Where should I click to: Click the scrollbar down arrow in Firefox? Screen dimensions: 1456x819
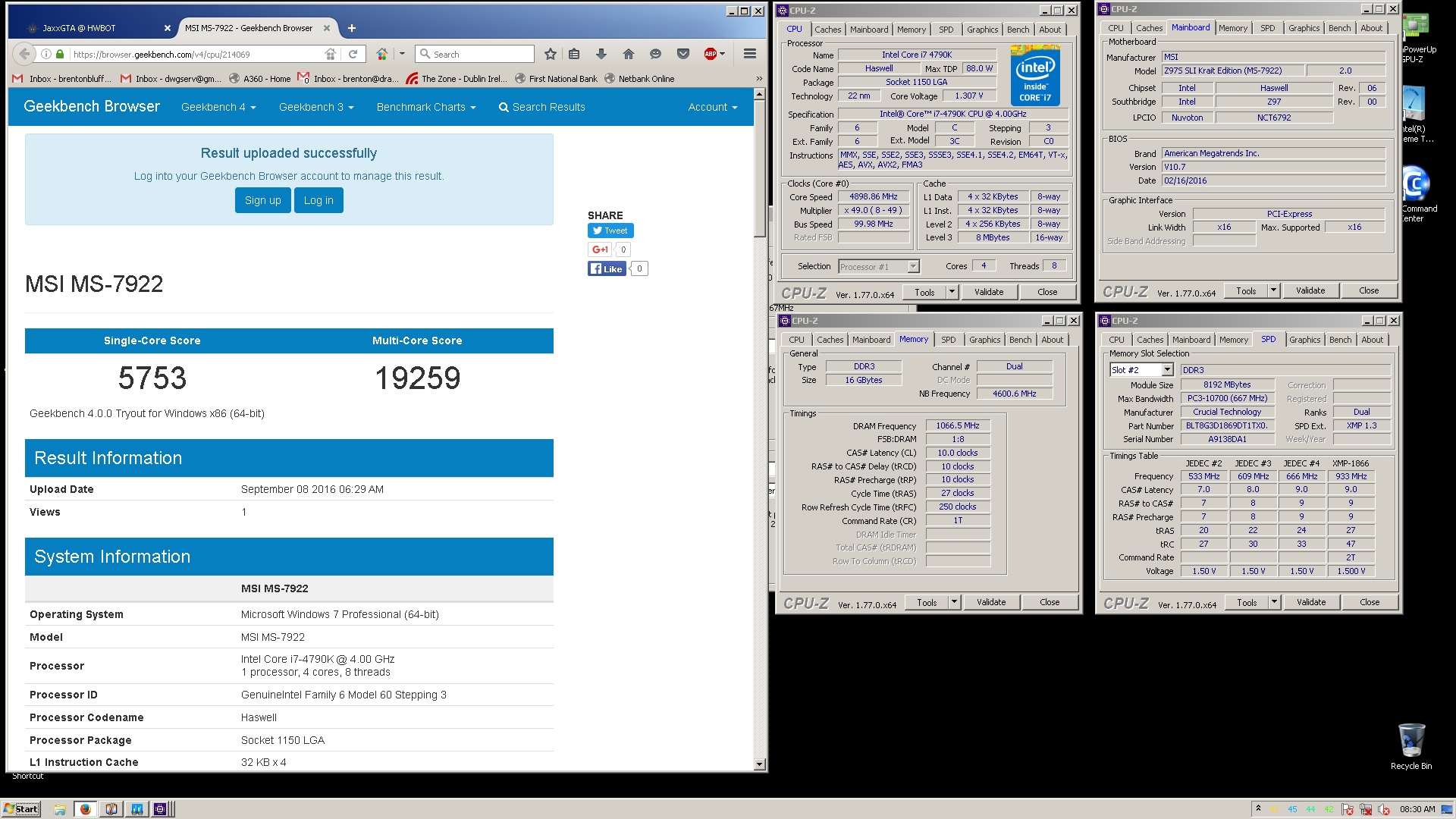tap(759, 764)
